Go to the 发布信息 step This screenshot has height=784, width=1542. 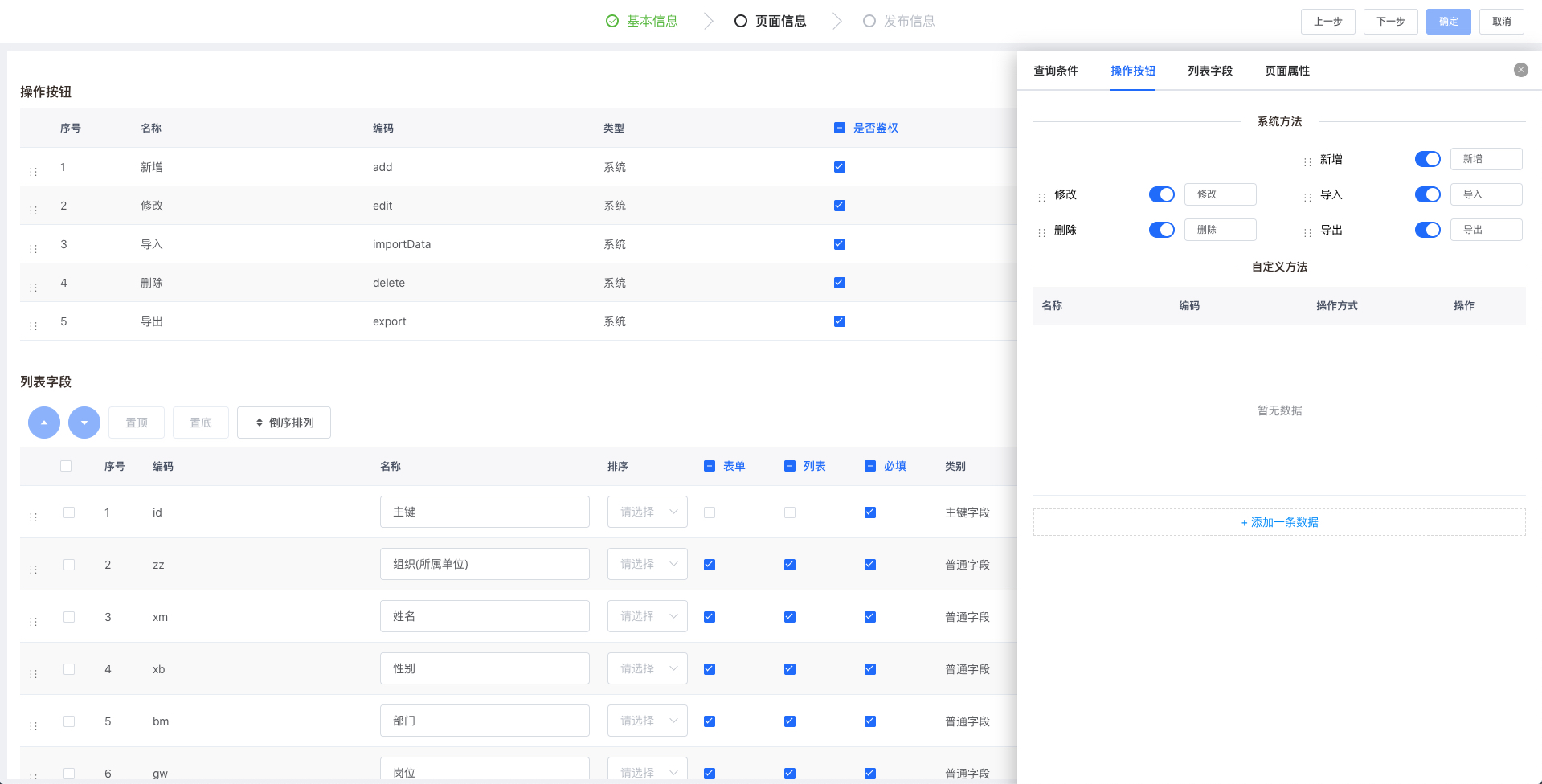click(910, 21)
